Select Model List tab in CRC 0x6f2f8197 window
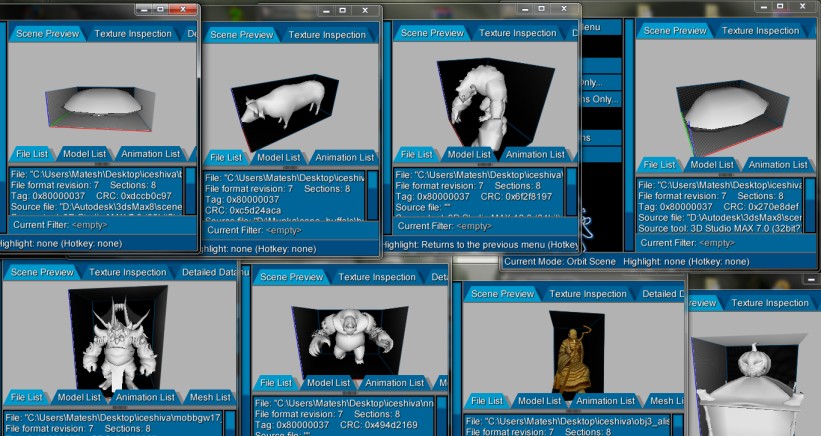The width and height of the screenshot is (821, 436). click(469, 154)
